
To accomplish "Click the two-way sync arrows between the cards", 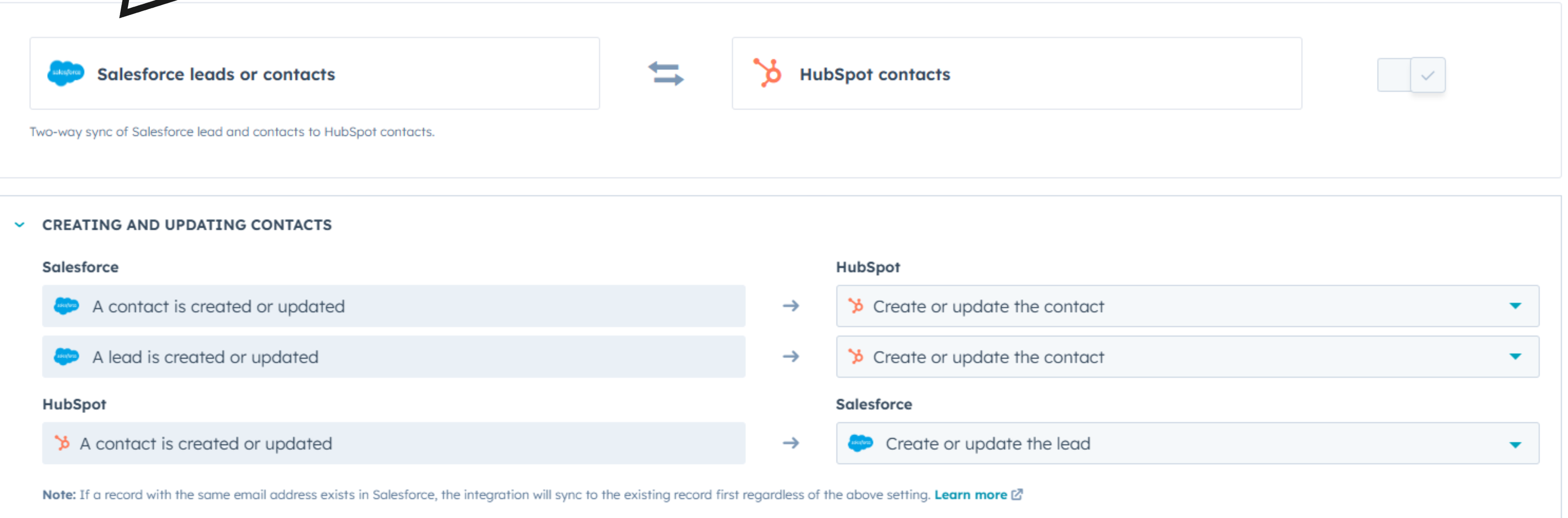I will coord(665,74).
